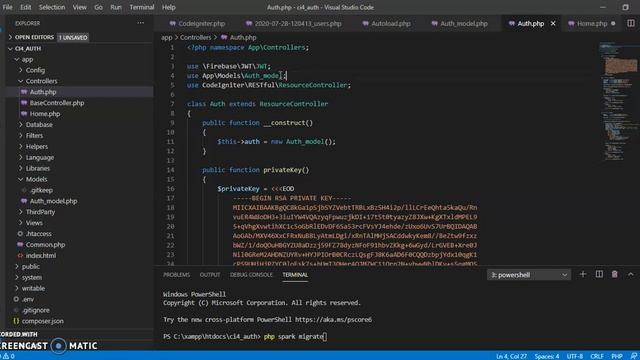
Task: Click the split editor right icon
Action: point(631,23)
